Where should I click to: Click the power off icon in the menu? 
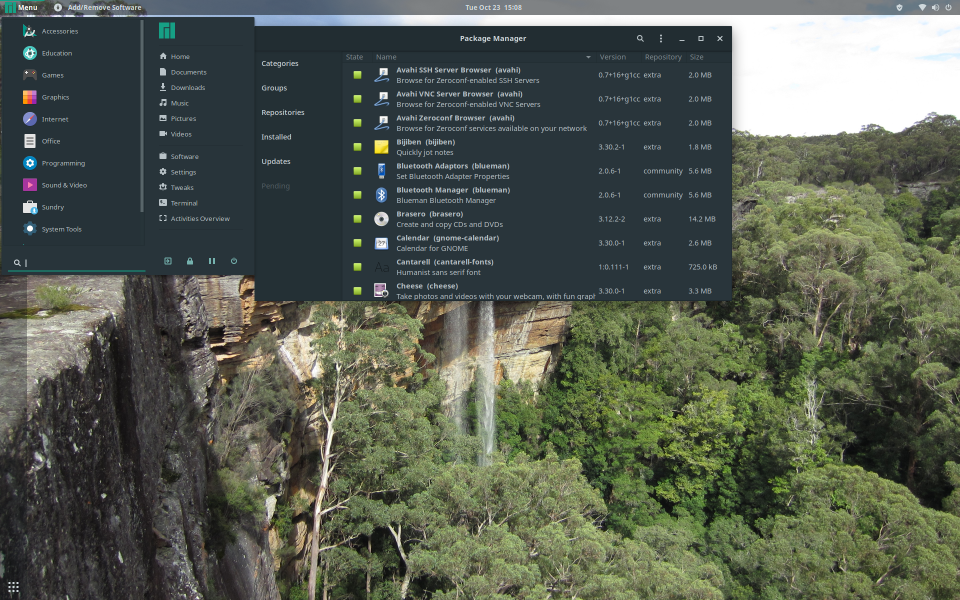click(x=234, y=261)
